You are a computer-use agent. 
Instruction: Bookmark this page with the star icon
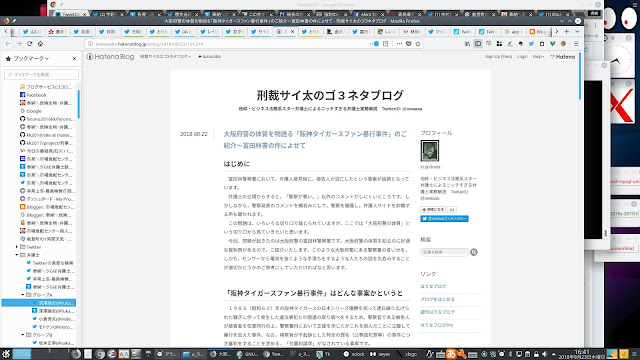pos(418,44)
